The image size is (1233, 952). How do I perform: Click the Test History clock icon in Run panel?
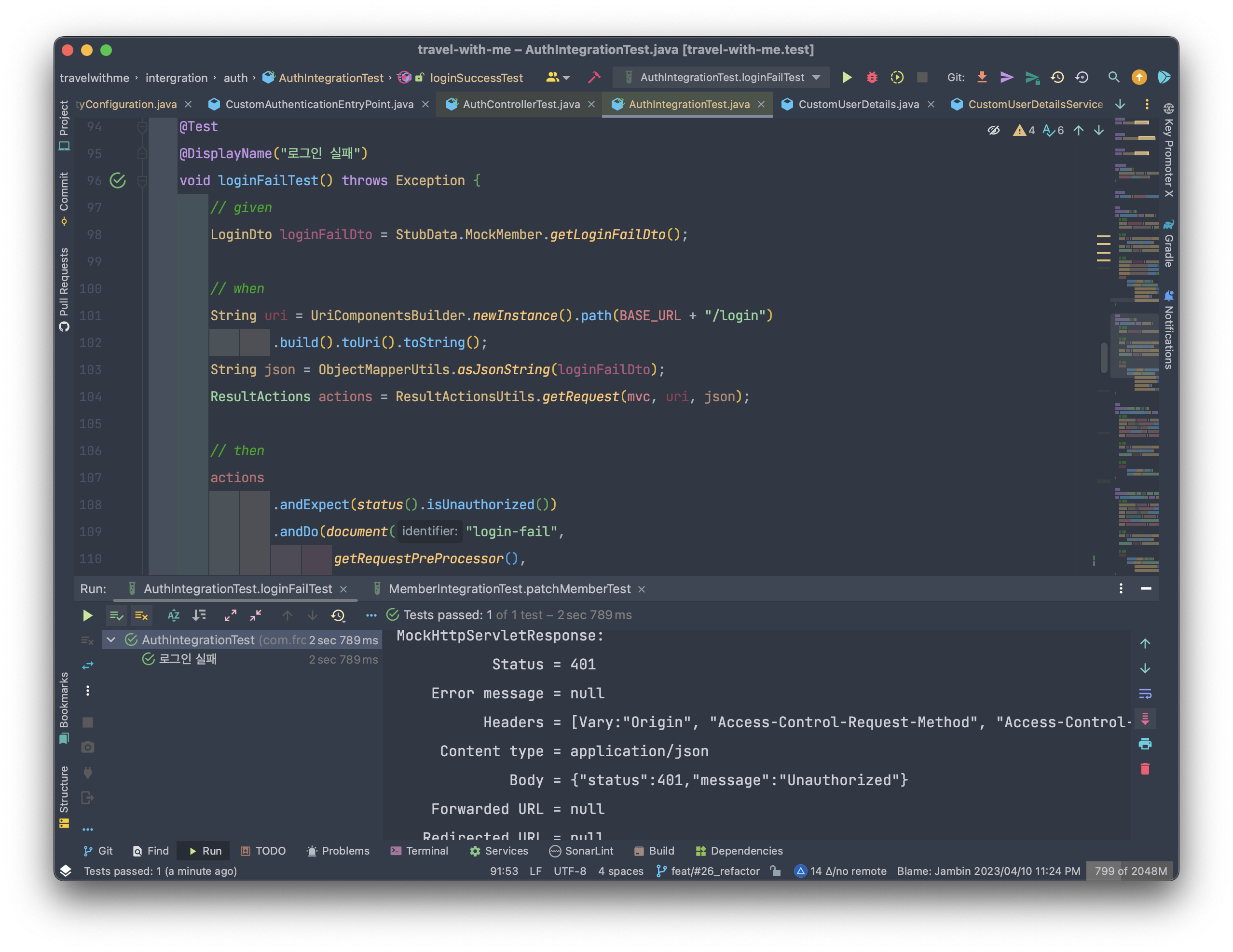click(x=338, y=615)
